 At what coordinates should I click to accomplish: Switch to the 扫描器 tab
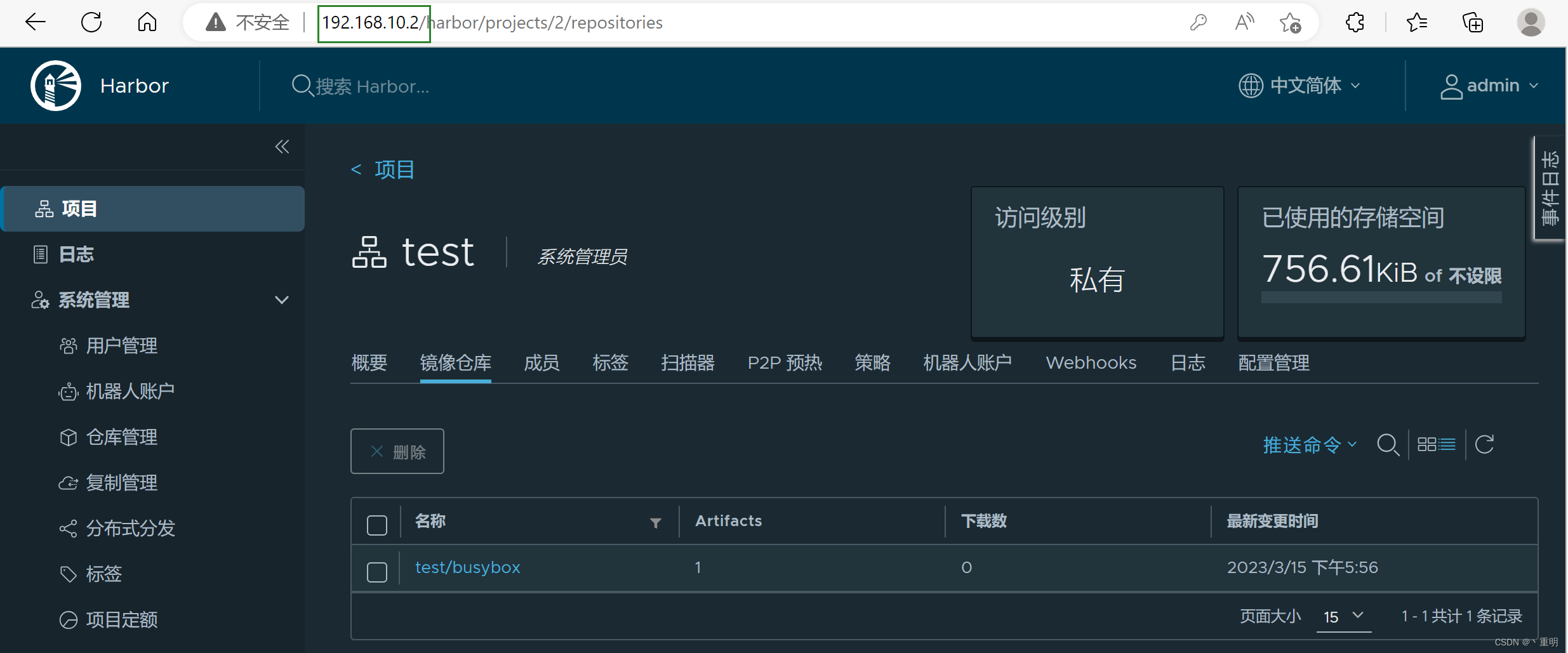[688, 362]
